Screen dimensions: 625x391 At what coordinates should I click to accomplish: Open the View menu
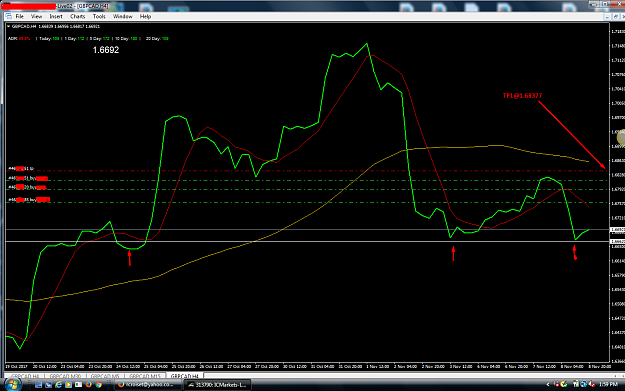36,16
